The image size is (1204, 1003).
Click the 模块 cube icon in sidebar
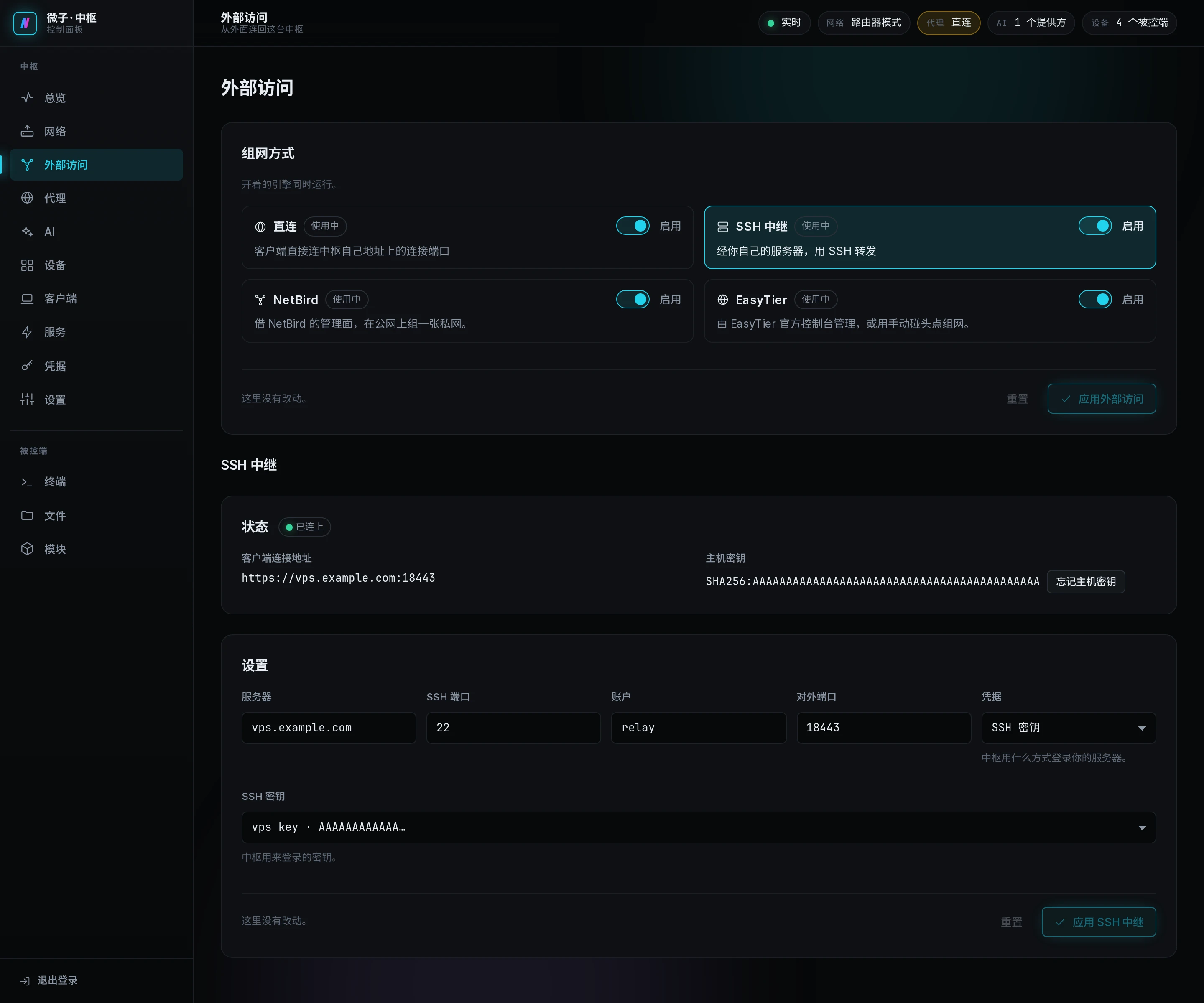point(27,549)
